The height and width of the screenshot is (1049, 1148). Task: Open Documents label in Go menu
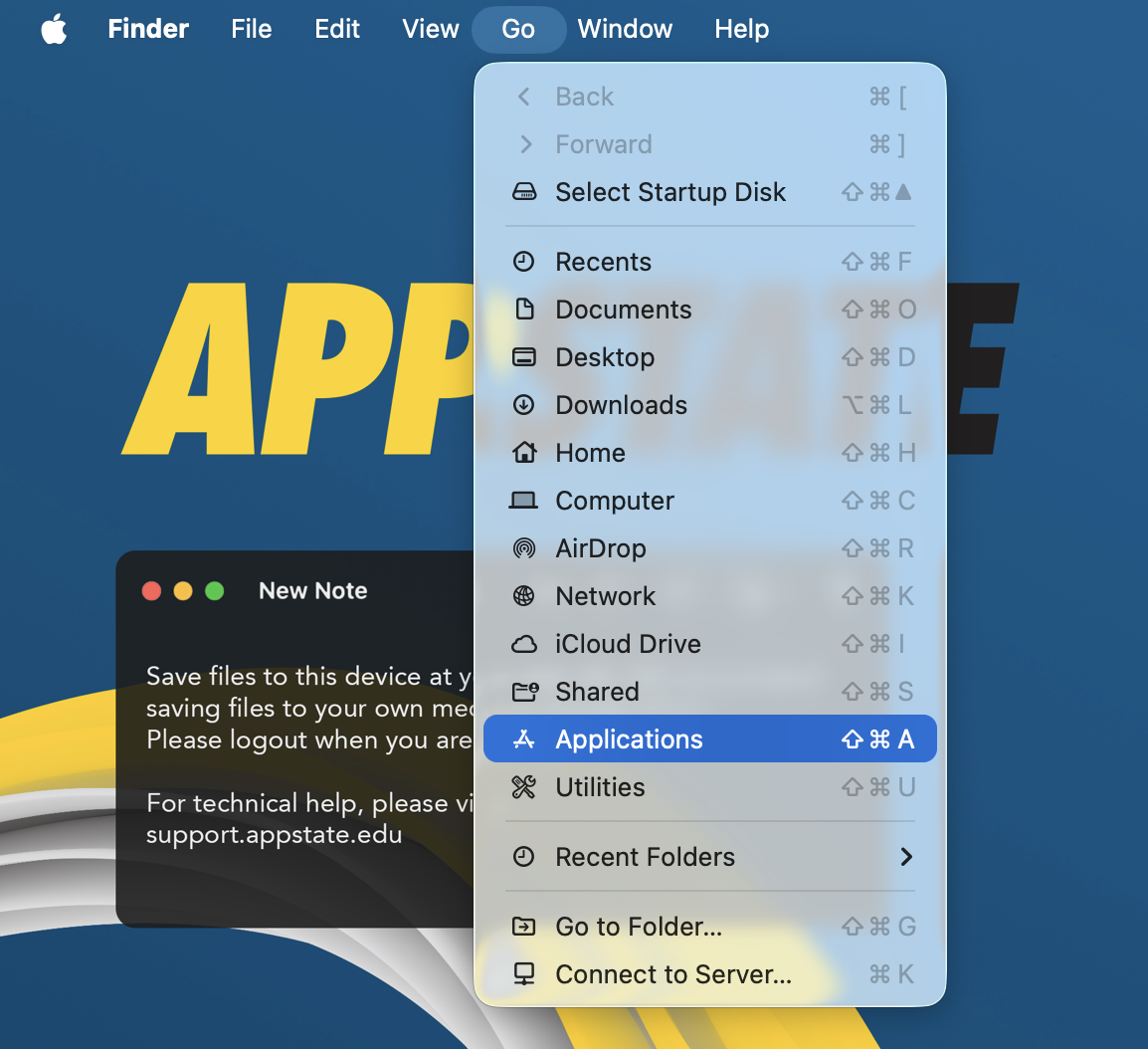pos(623,310)
